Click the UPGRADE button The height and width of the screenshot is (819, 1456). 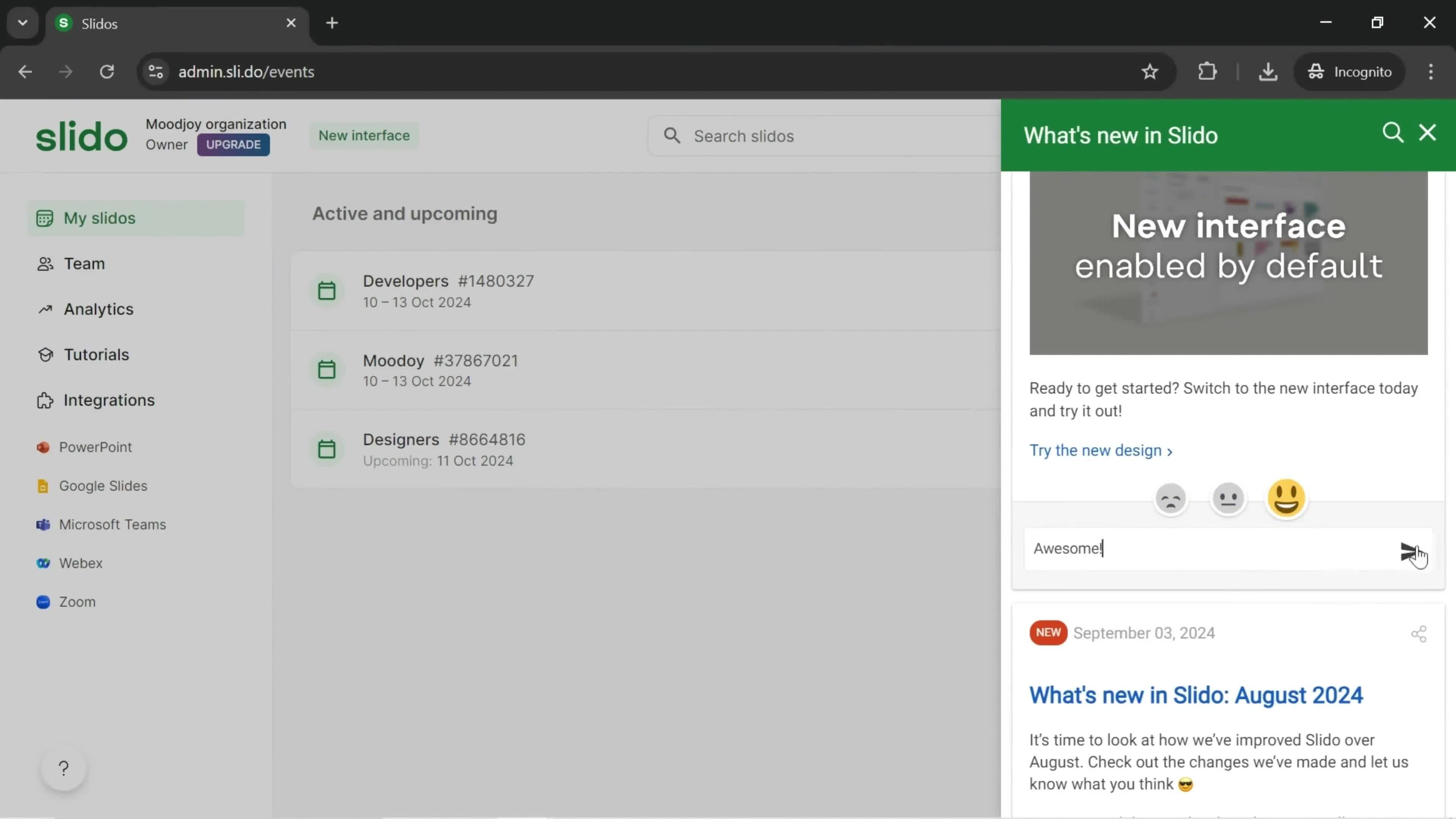(x=233, y=144)
